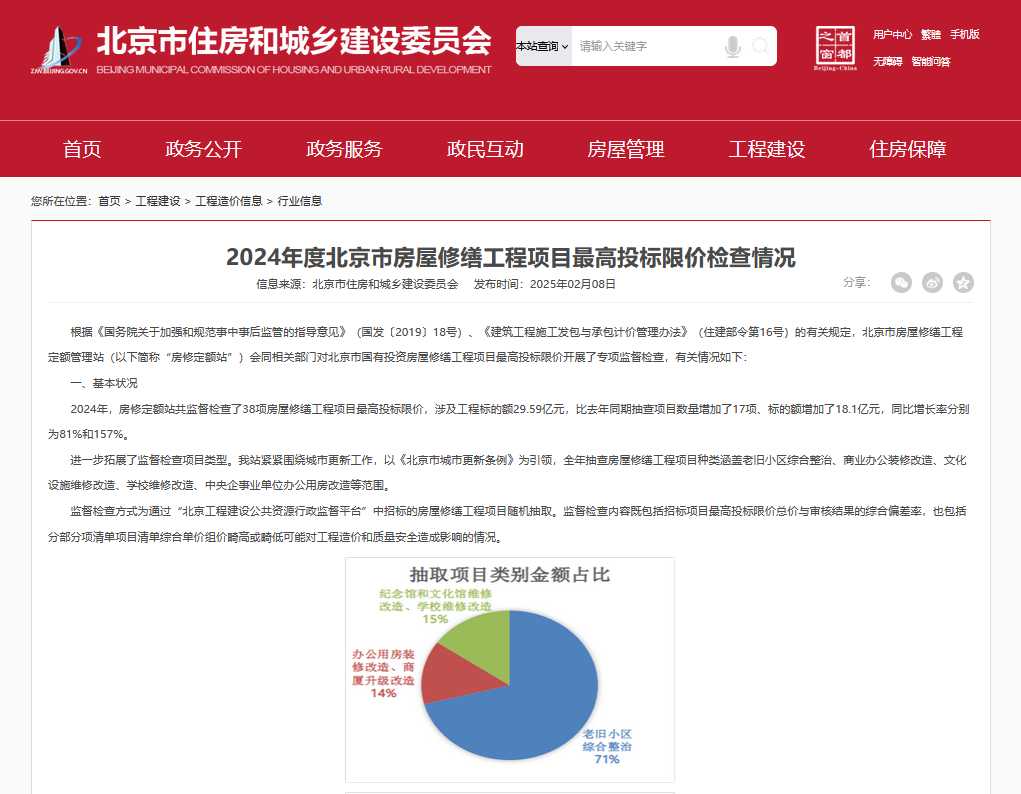Click the 北京市住房和城乡建设委员会 header title
Screen dimensions: 1021x794
(x=294, y=41)
